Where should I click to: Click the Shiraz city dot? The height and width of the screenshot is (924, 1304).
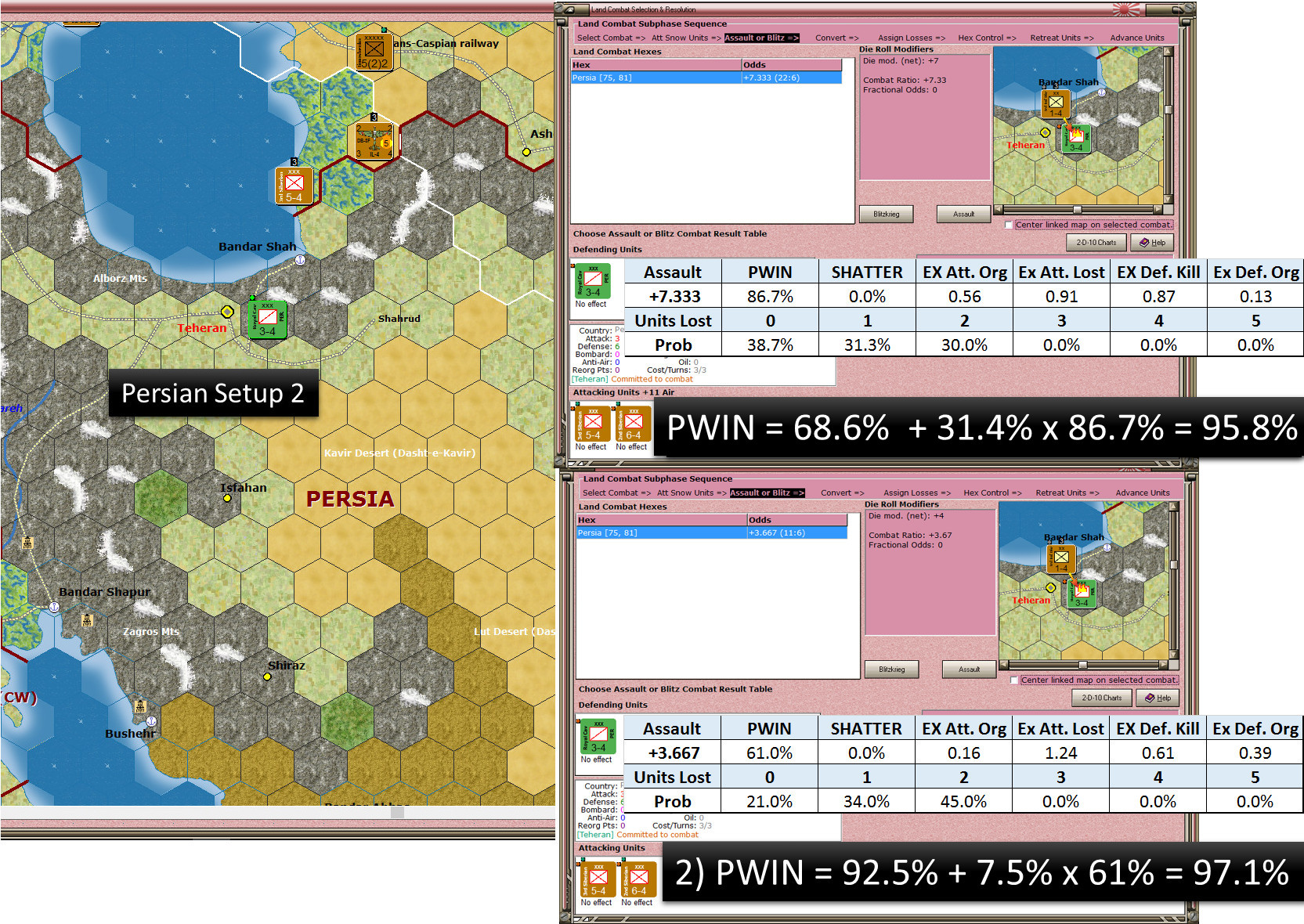(x=267, y=677)
